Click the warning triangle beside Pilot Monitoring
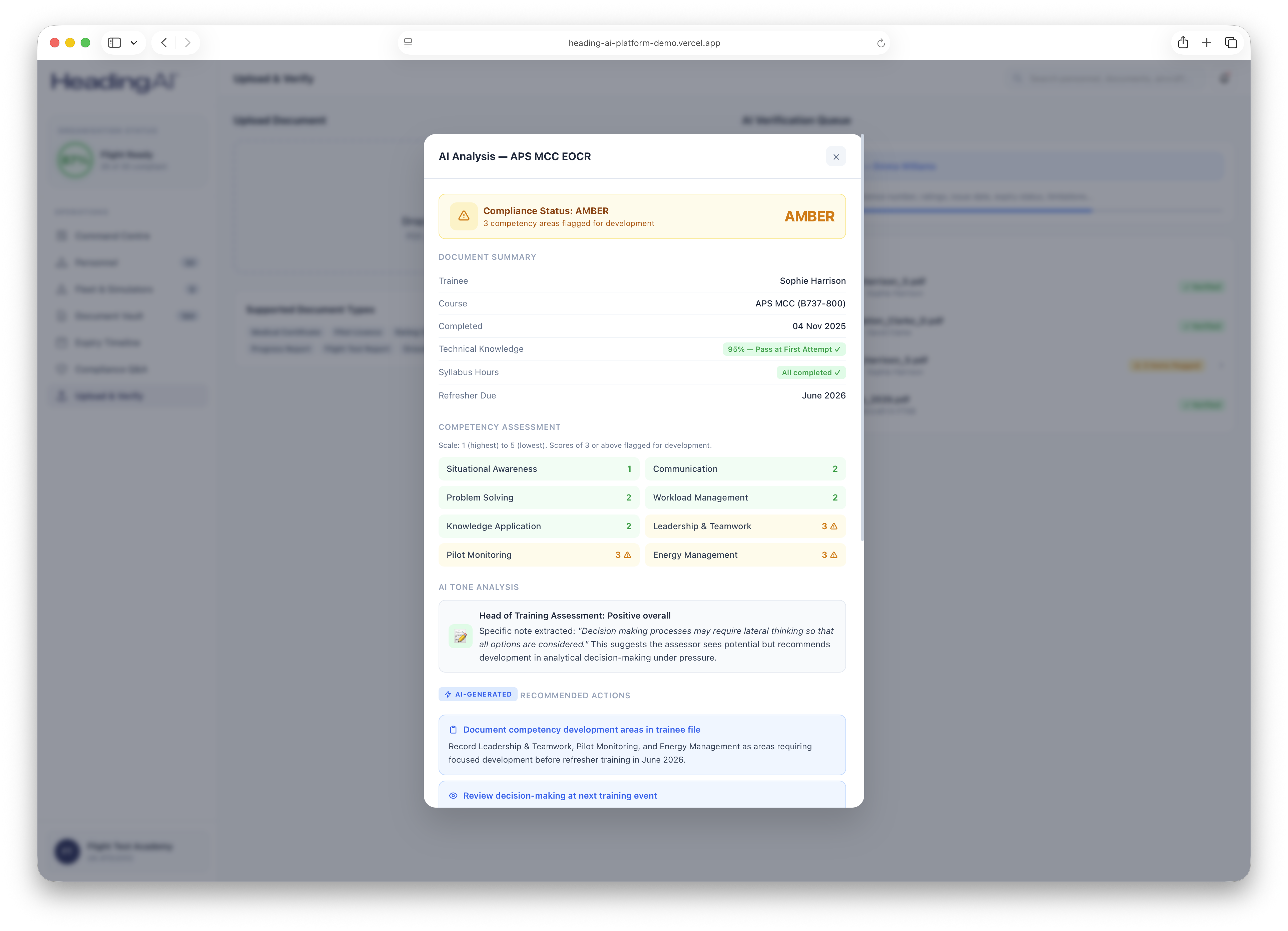 coord(627,555)
